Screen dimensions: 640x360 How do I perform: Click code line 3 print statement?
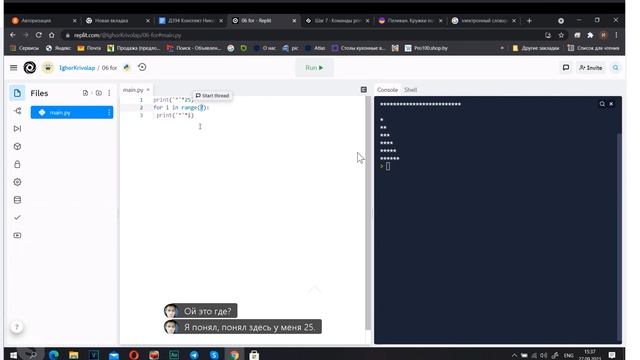tap(175, 116)
